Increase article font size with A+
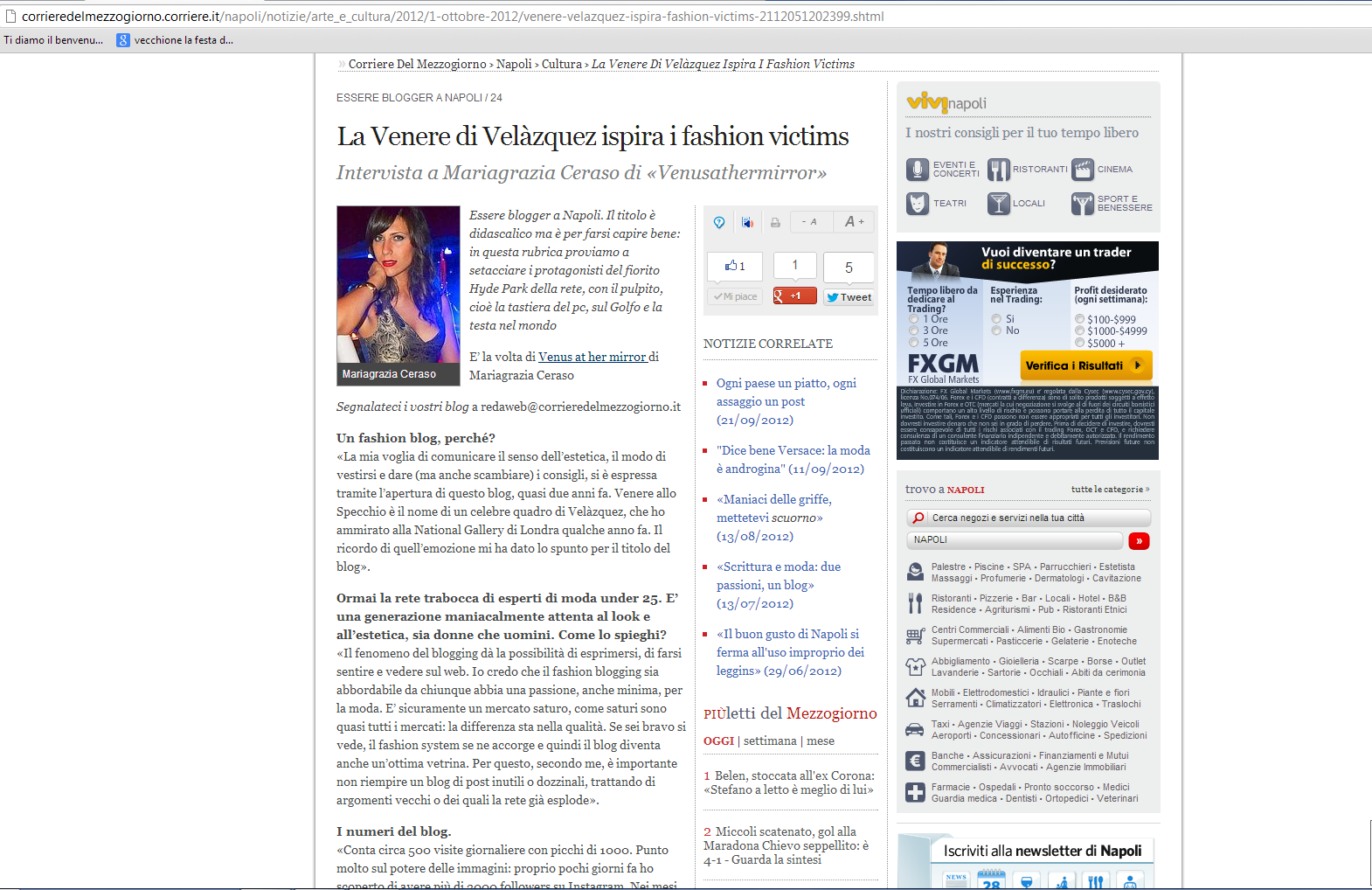Viewport: 1372px width, 890px height. 854,222
